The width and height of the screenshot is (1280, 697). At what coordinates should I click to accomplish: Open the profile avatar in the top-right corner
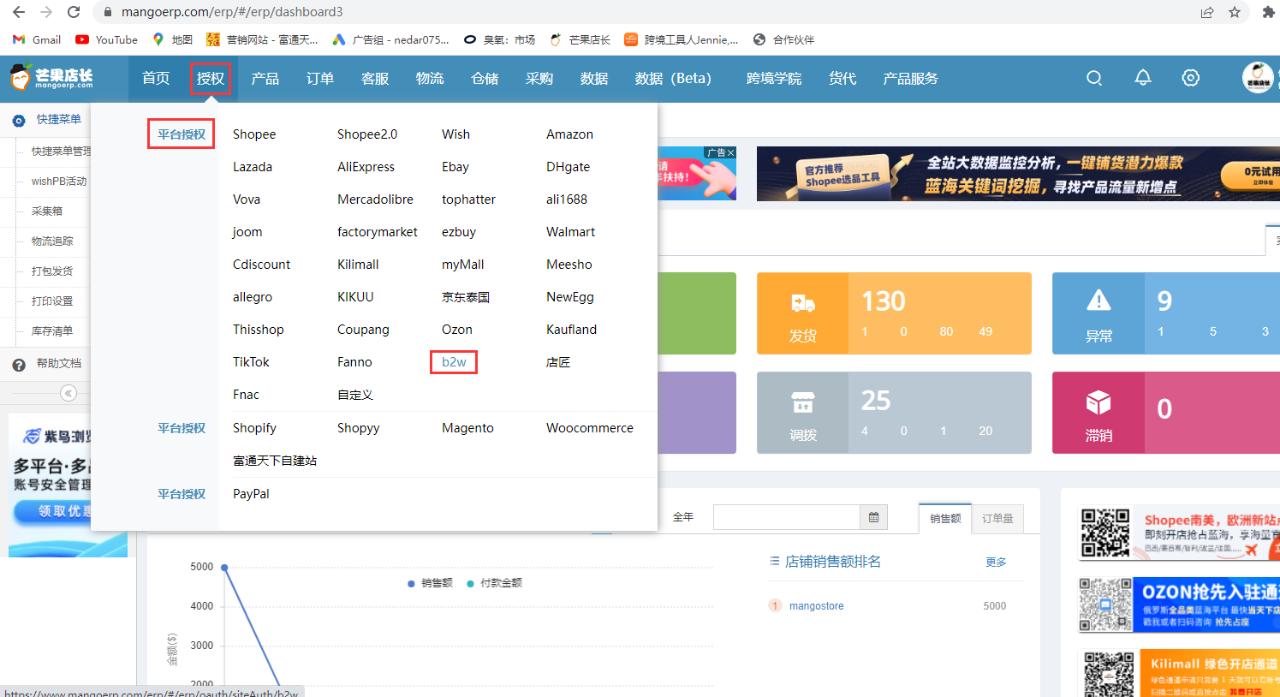pos(1258,77)
